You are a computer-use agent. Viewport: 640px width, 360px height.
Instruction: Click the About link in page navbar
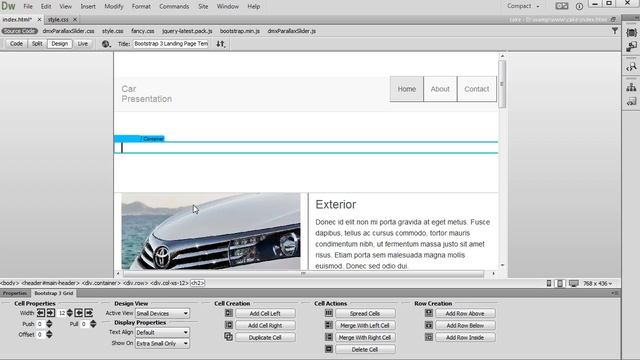coord(440,89)
